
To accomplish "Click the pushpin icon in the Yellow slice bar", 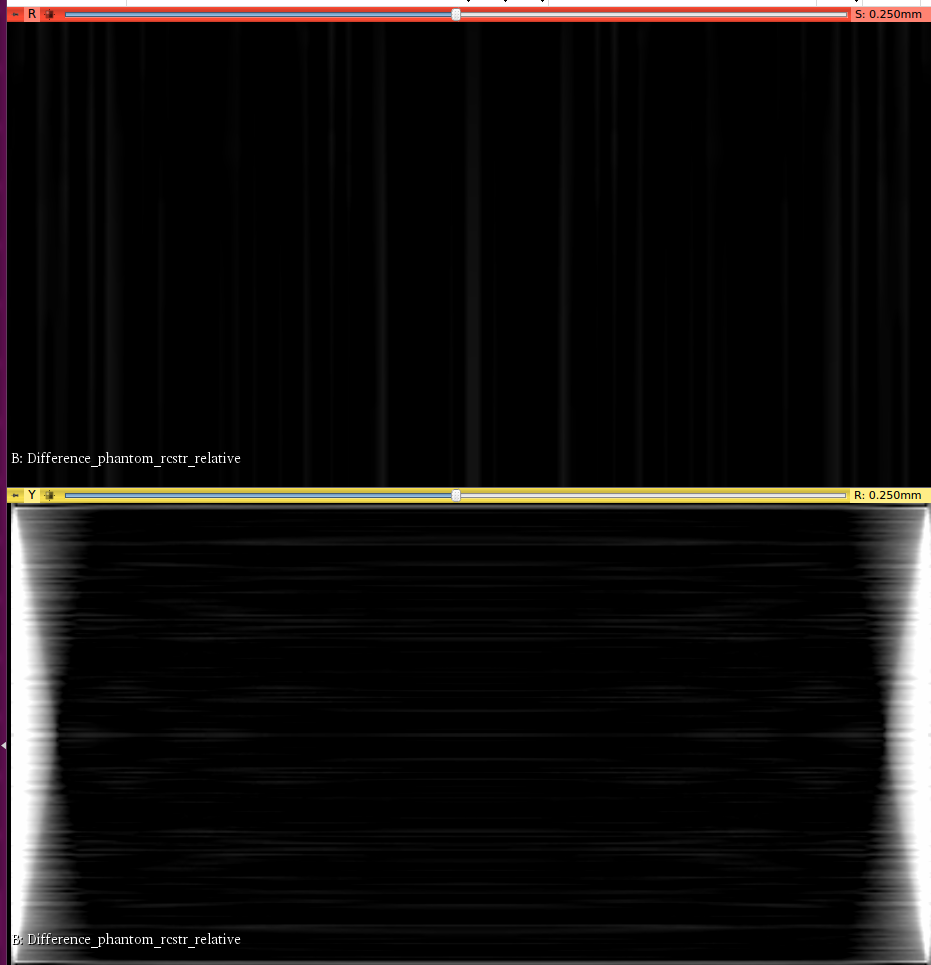I will [15, 495].
